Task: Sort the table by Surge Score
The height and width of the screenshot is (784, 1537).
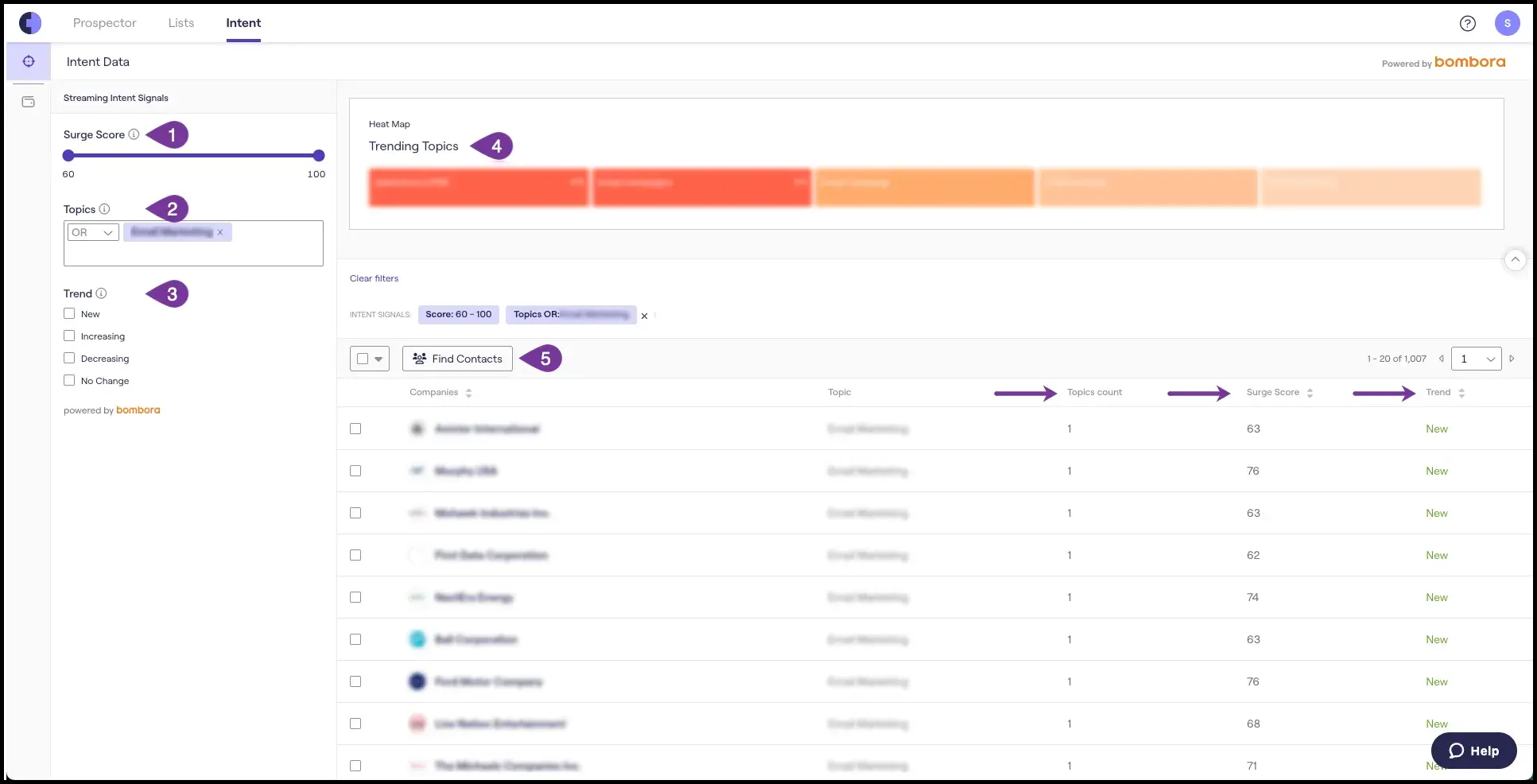Action: pos(1310,392)
